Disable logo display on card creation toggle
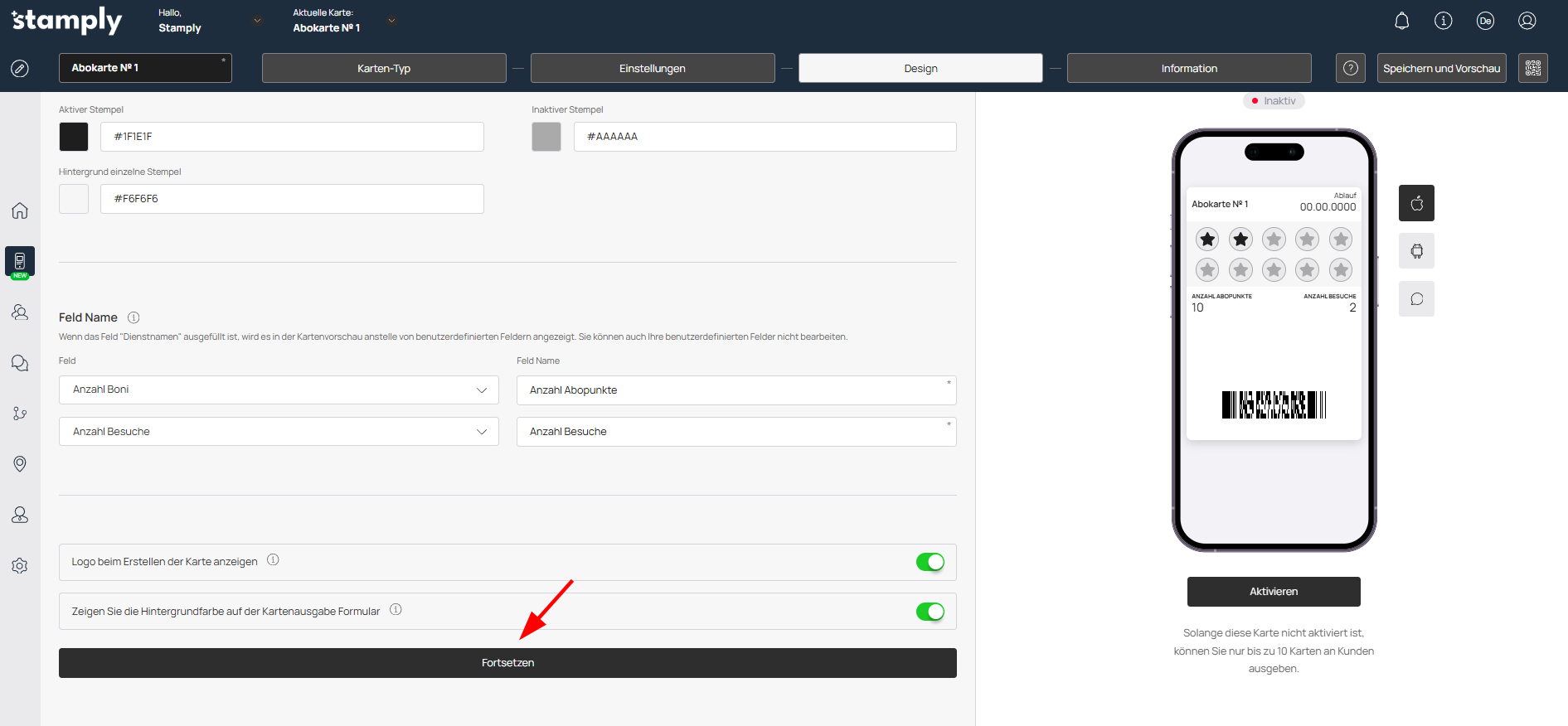The width and height of the screenshot is (1568, 726). click(930, 562)
